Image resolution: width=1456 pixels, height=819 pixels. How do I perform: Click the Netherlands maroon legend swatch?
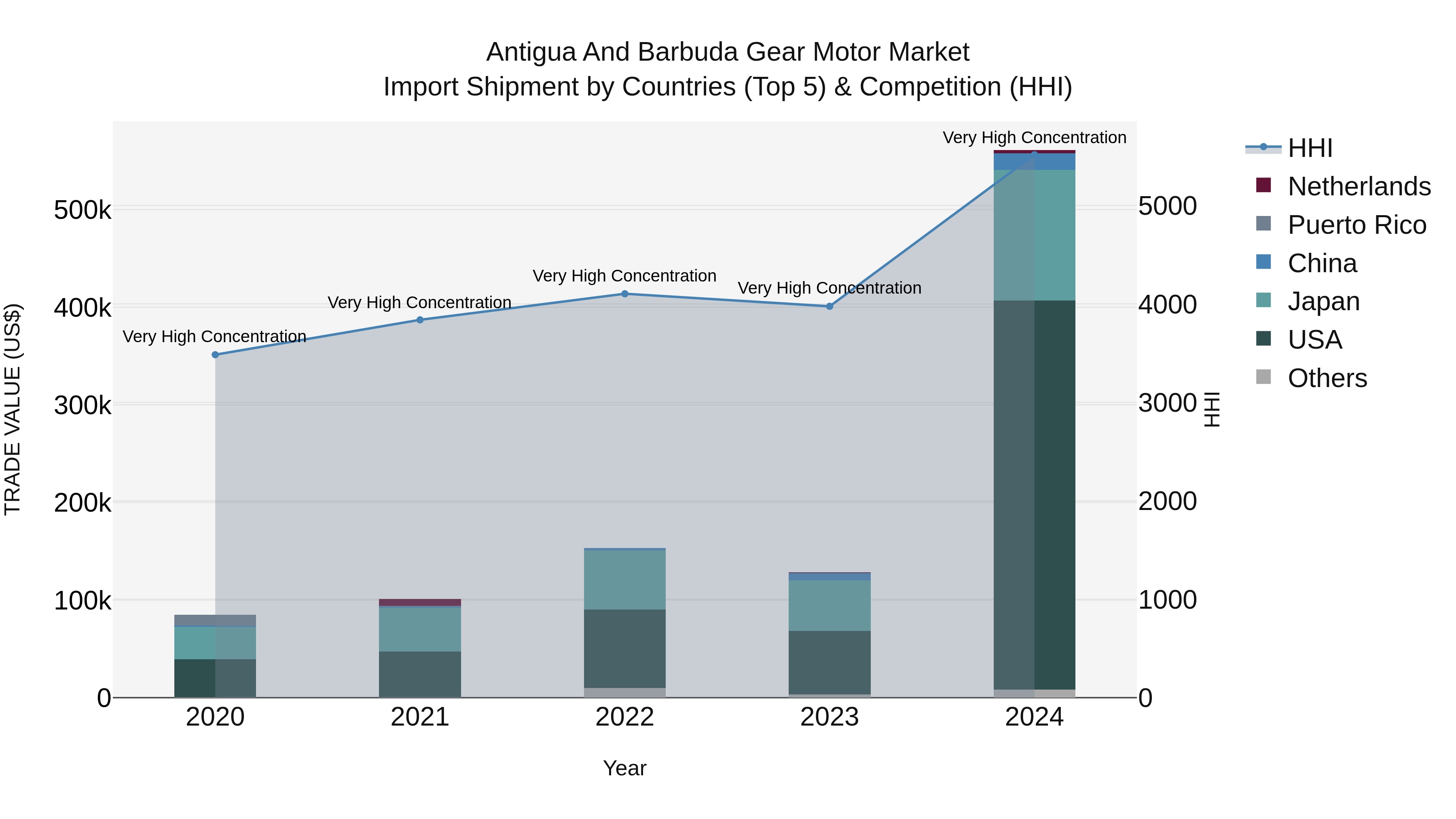(x=1263, y=185)
